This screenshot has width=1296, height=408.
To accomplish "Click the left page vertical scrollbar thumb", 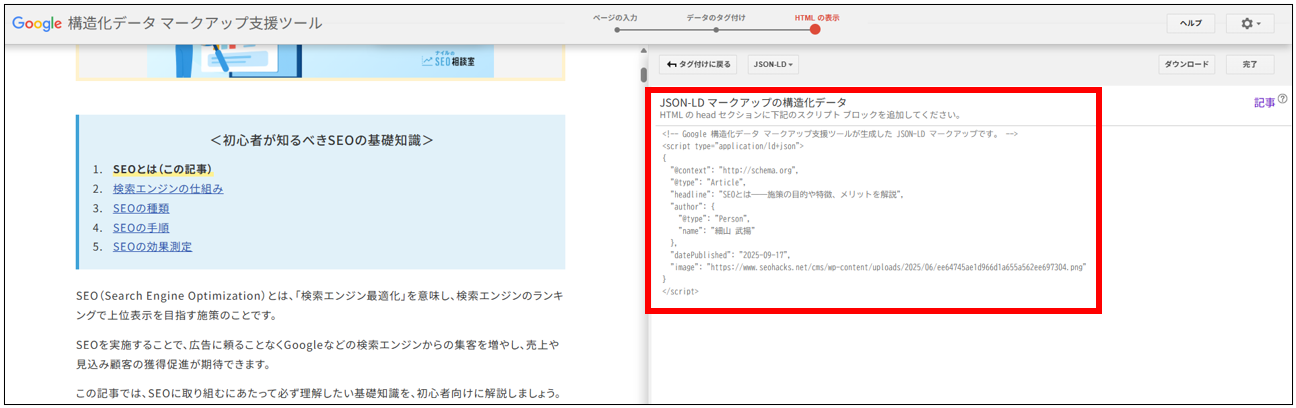I will tap(644, 75).
